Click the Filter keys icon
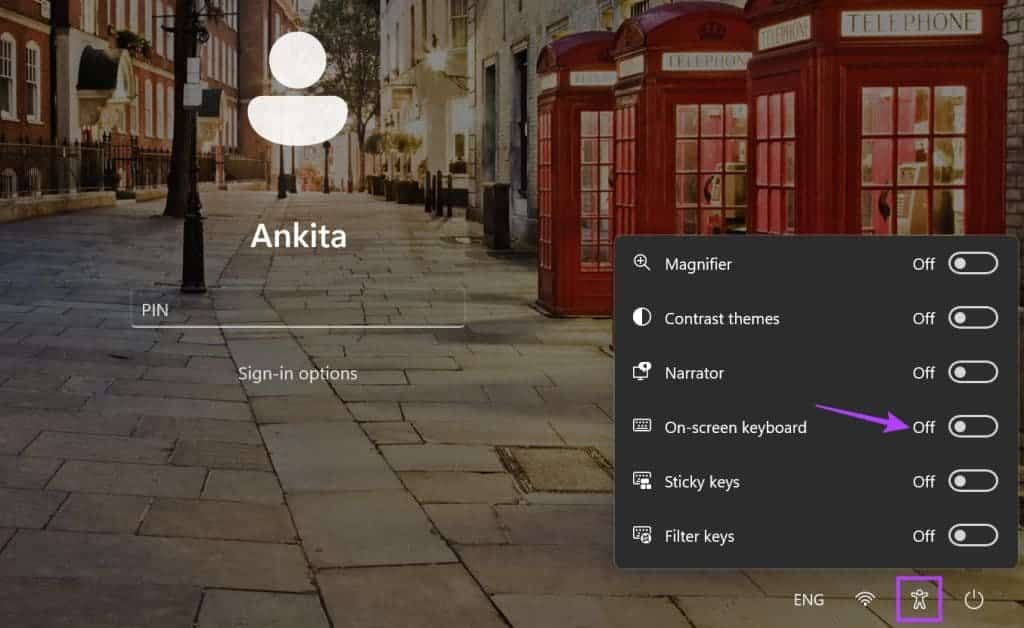 [x=642, y=536]
